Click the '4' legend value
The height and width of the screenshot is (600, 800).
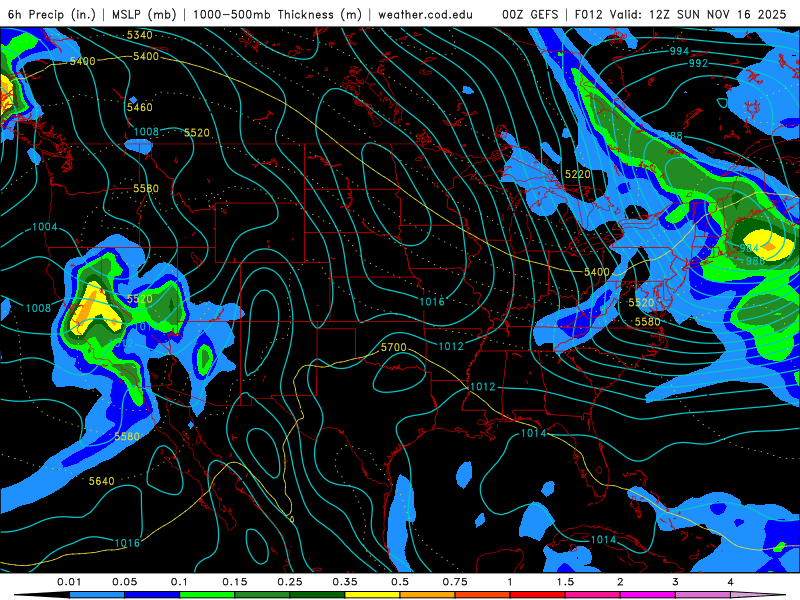tap(730, 582)
